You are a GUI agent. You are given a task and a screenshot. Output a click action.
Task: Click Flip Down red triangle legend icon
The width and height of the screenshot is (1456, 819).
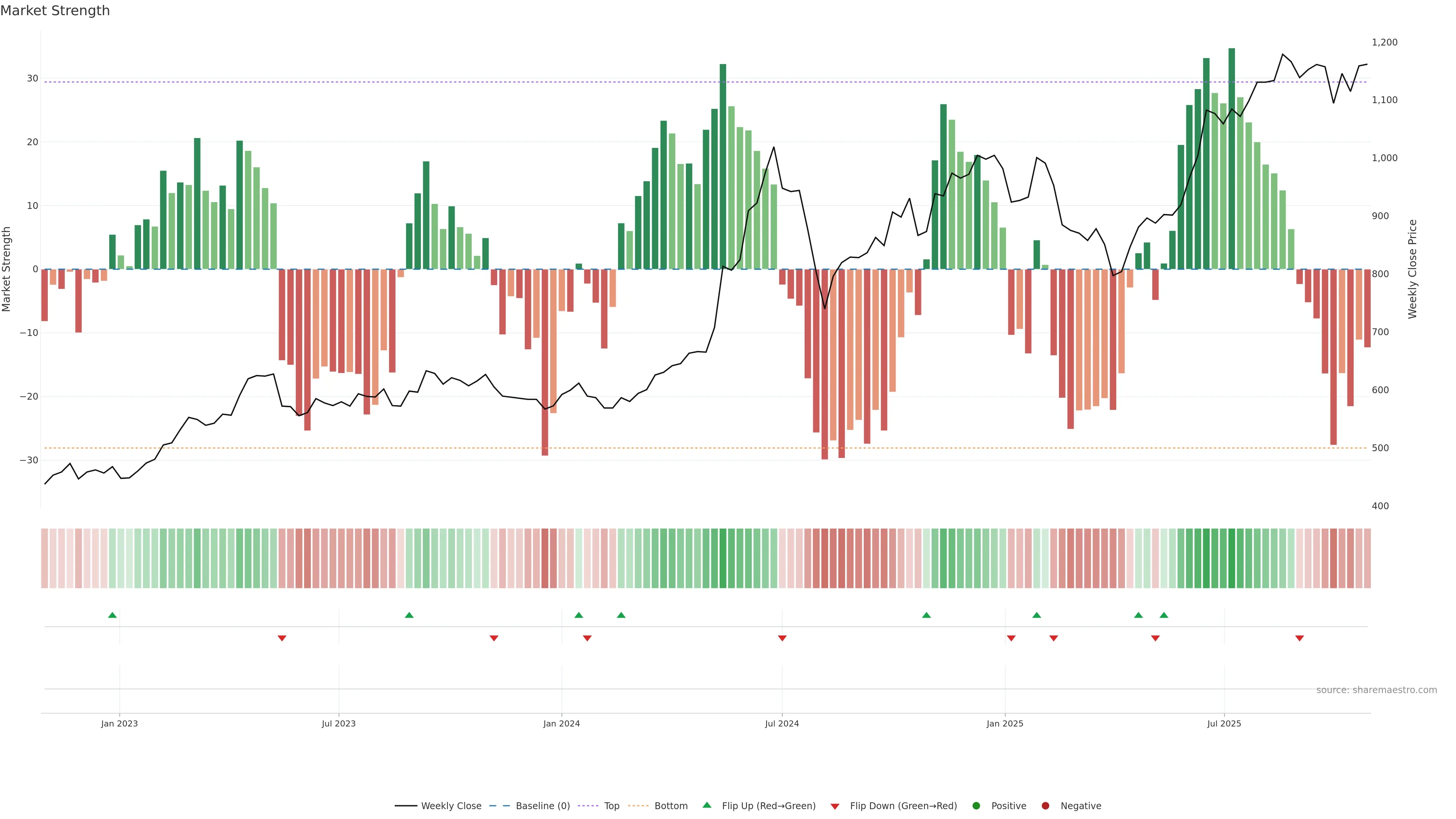pos(835,806)
